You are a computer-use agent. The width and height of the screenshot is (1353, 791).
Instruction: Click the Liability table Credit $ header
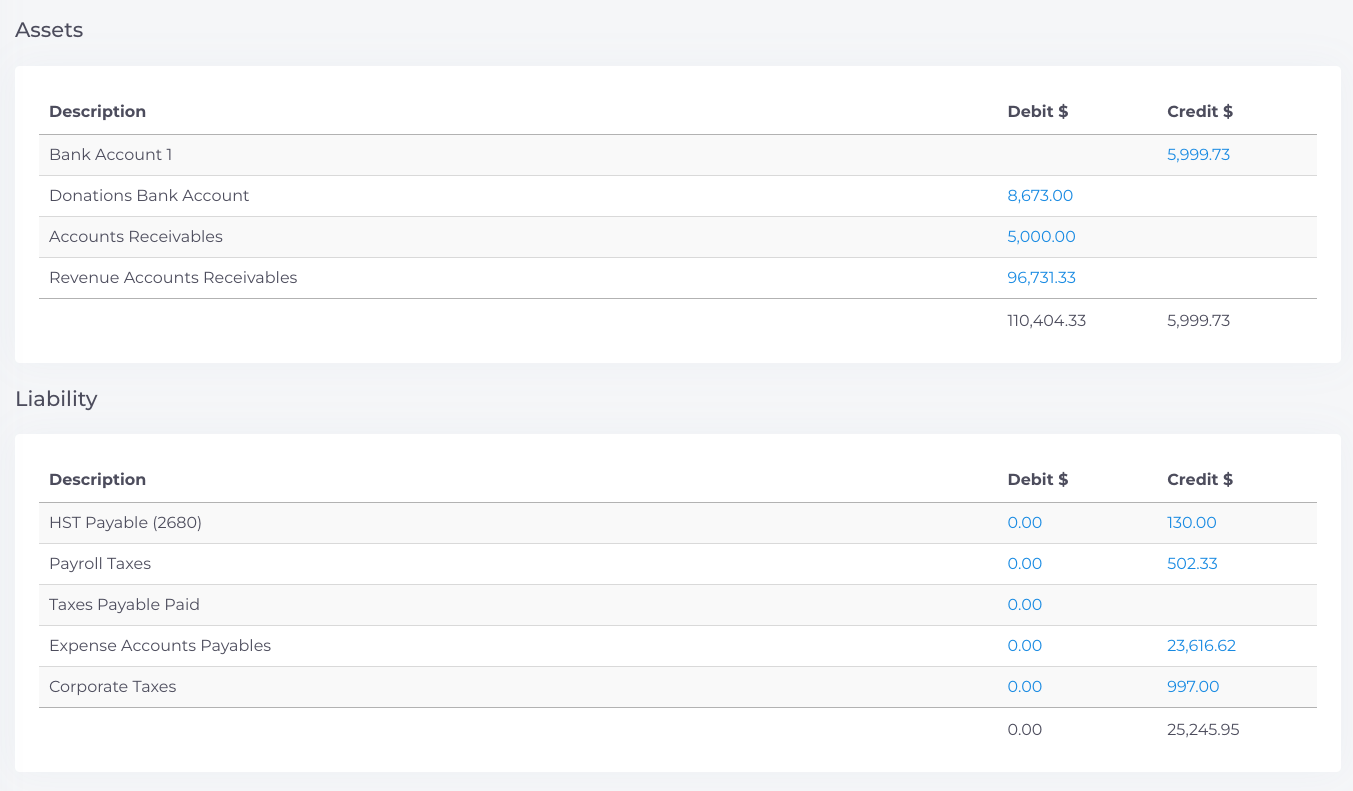pos(1199,480)
